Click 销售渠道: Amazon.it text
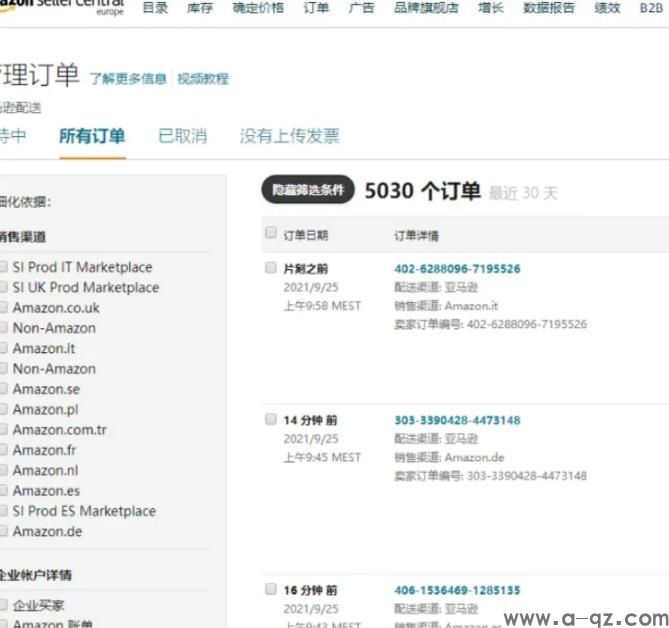This screenshot has width=669, height=628. [446, 306]
